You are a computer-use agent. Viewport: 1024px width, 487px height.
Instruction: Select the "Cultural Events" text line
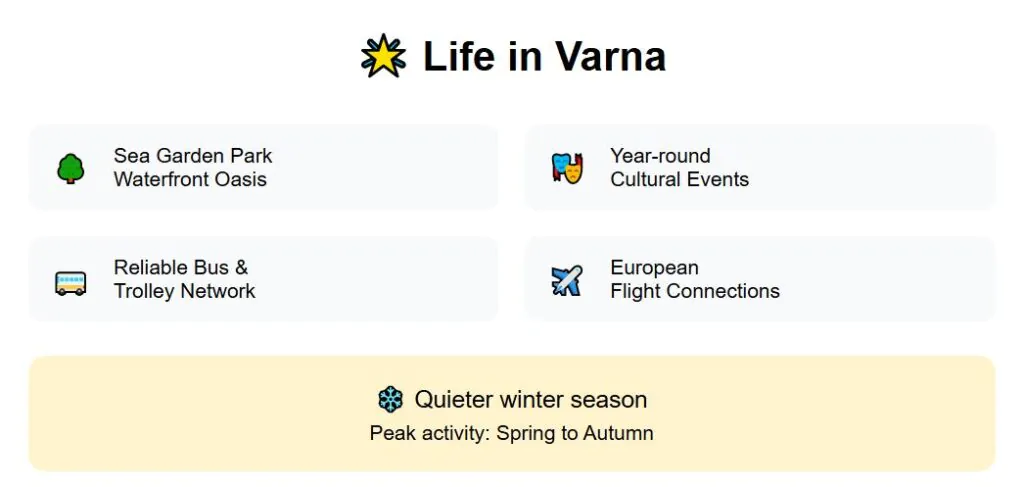pos(679,180)
